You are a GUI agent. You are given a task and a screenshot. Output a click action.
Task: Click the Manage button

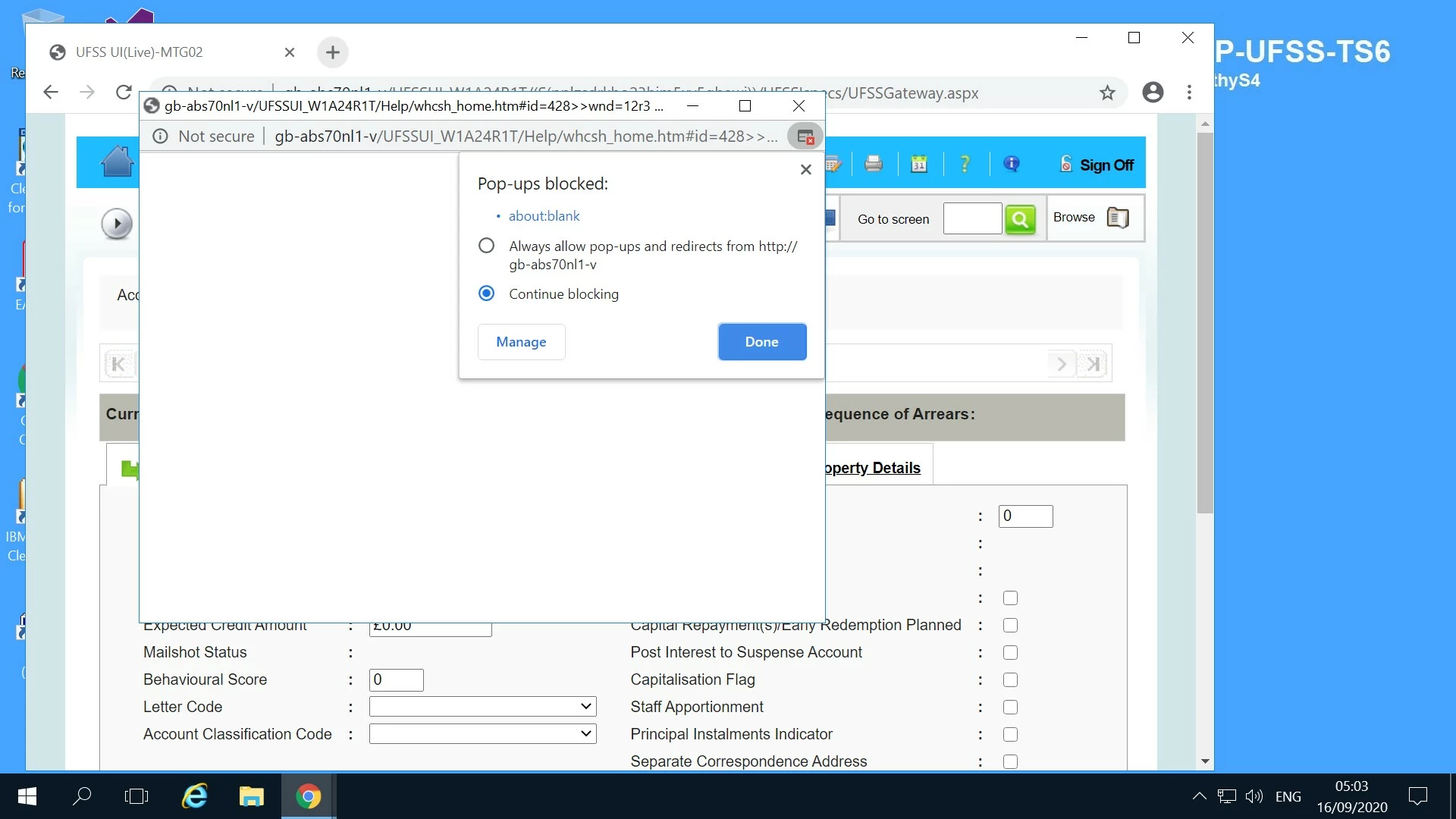[521, 342]
